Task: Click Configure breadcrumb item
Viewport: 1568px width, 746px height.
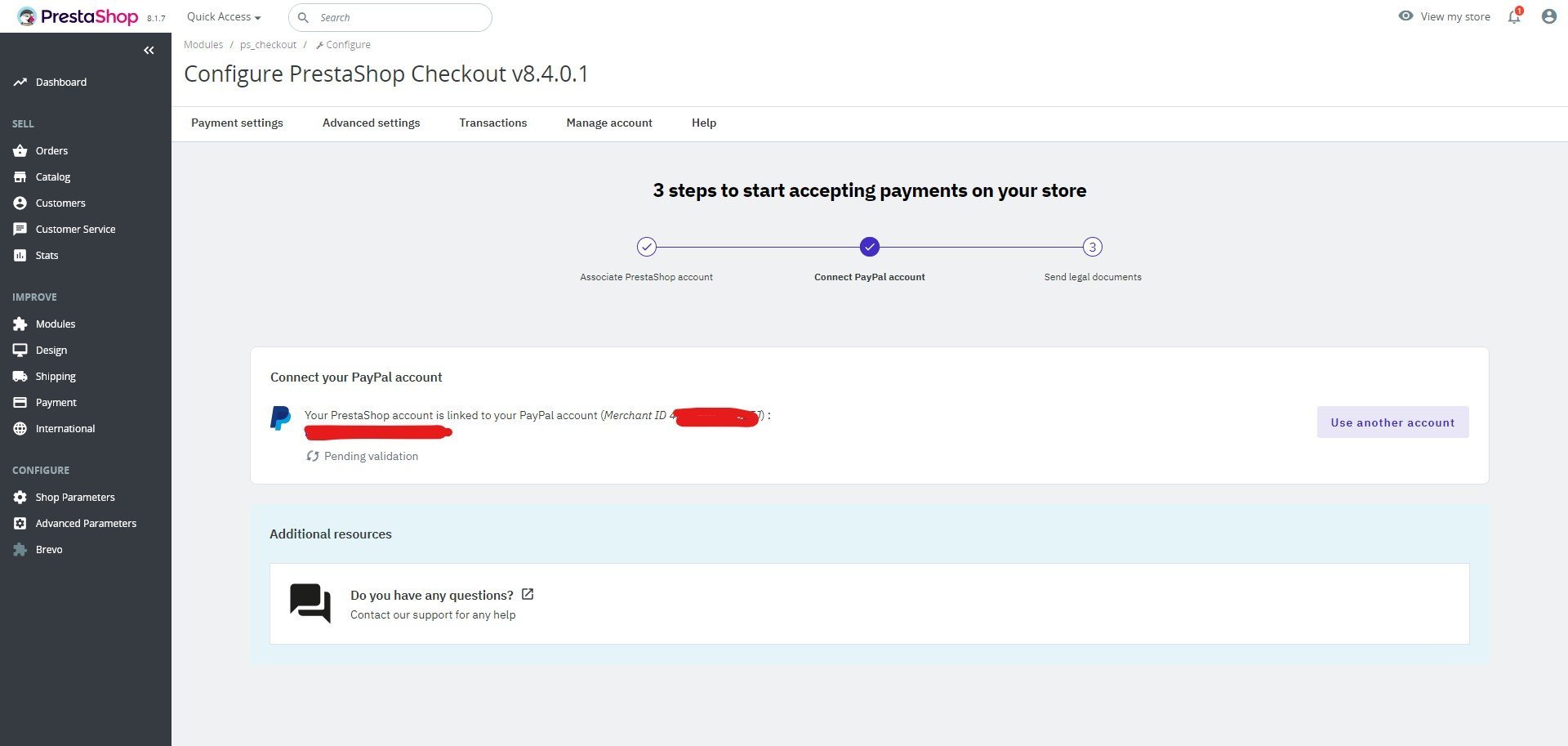Action: (x=343, y=45)
